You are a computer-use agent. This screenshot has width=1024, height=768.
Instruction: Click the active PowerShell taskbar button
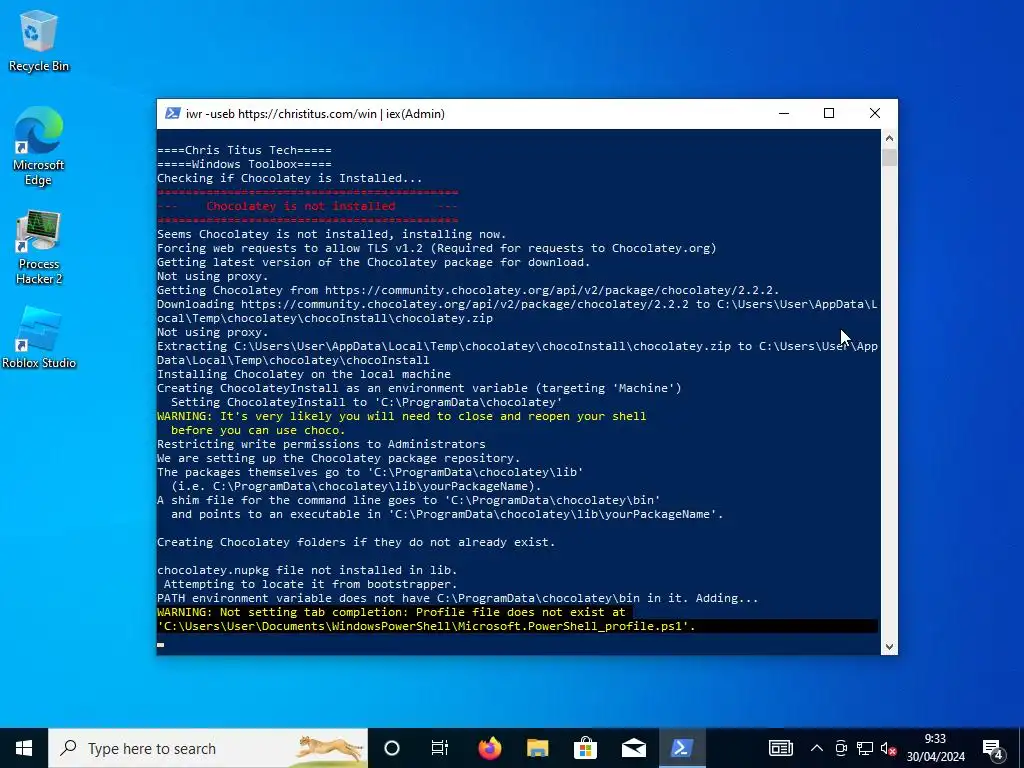point(681,748)
